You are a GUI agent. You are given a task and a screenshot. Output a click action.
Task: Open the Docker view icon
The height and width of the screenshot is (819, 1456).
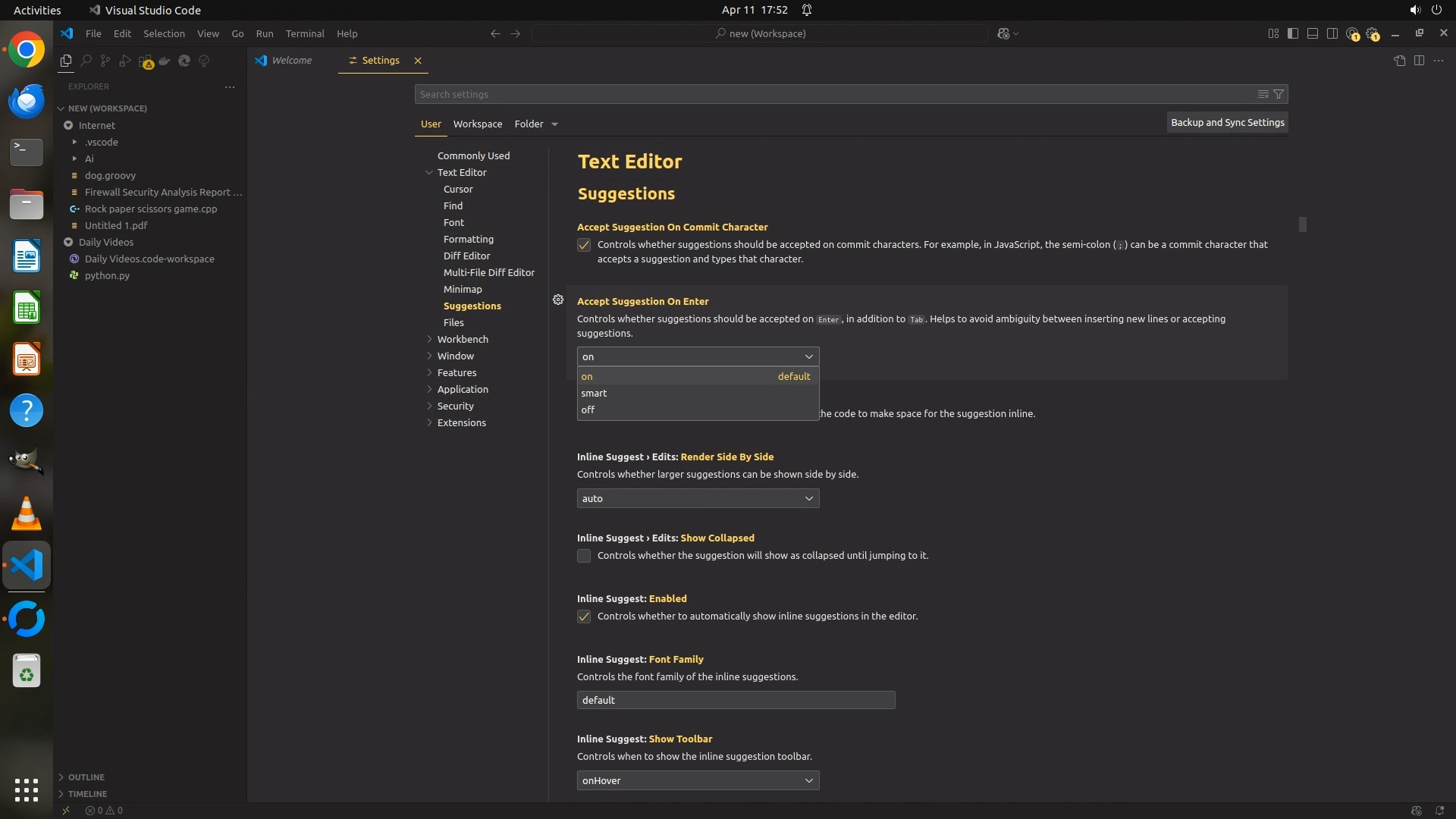click(x=165, y=61)
